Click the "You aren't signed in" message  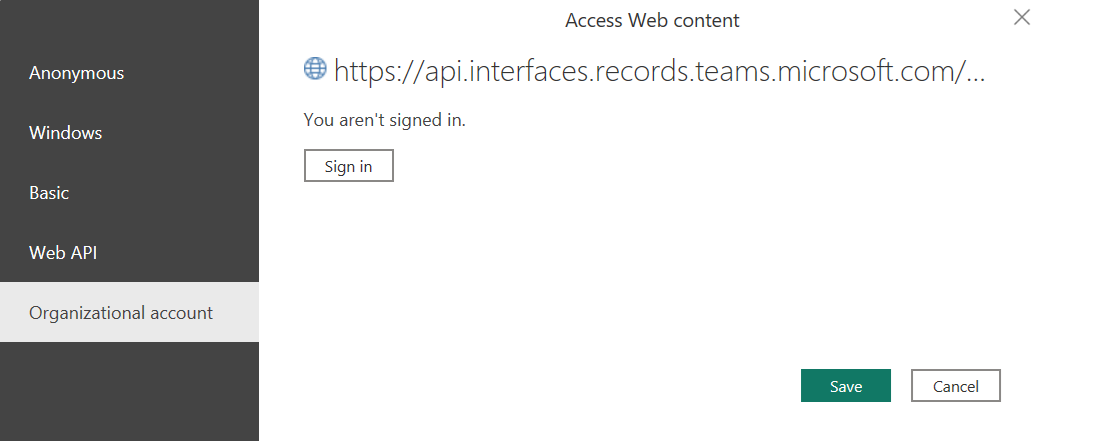click(x=385, y=121)
